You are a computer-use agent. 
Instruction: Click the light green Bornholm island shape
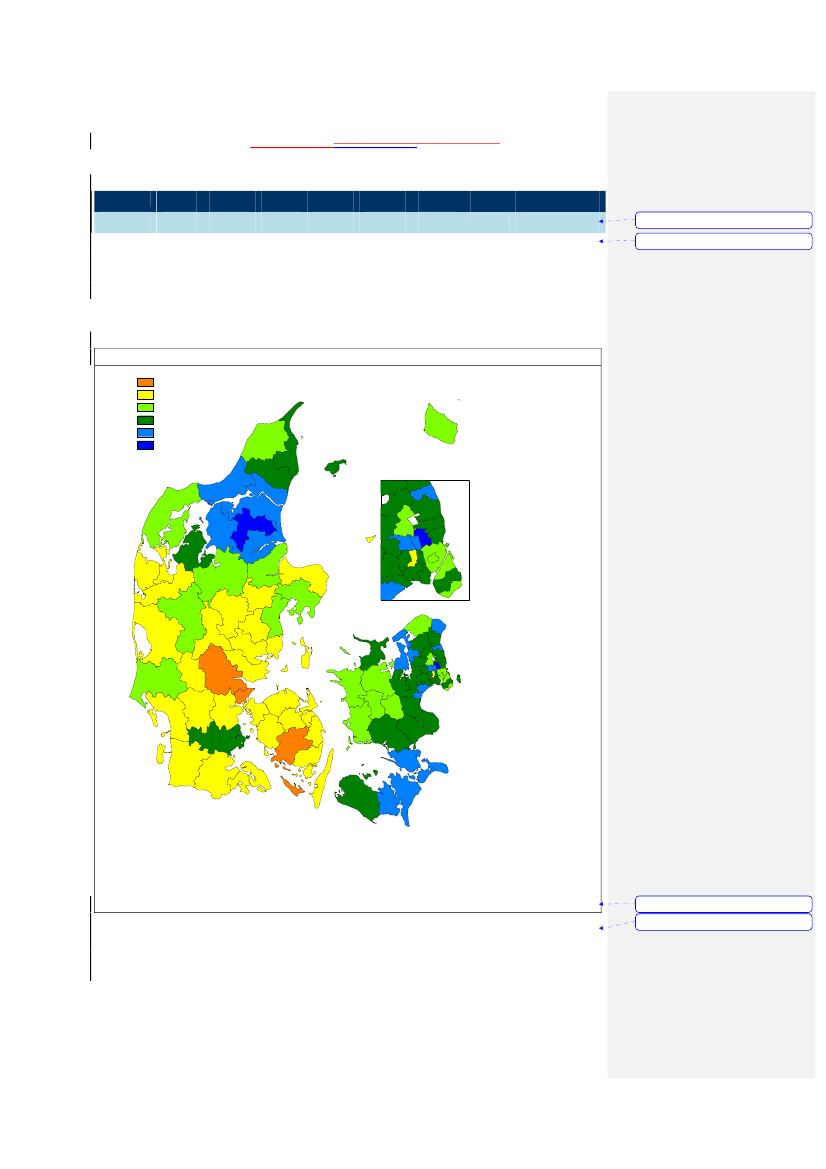(441, 423)
